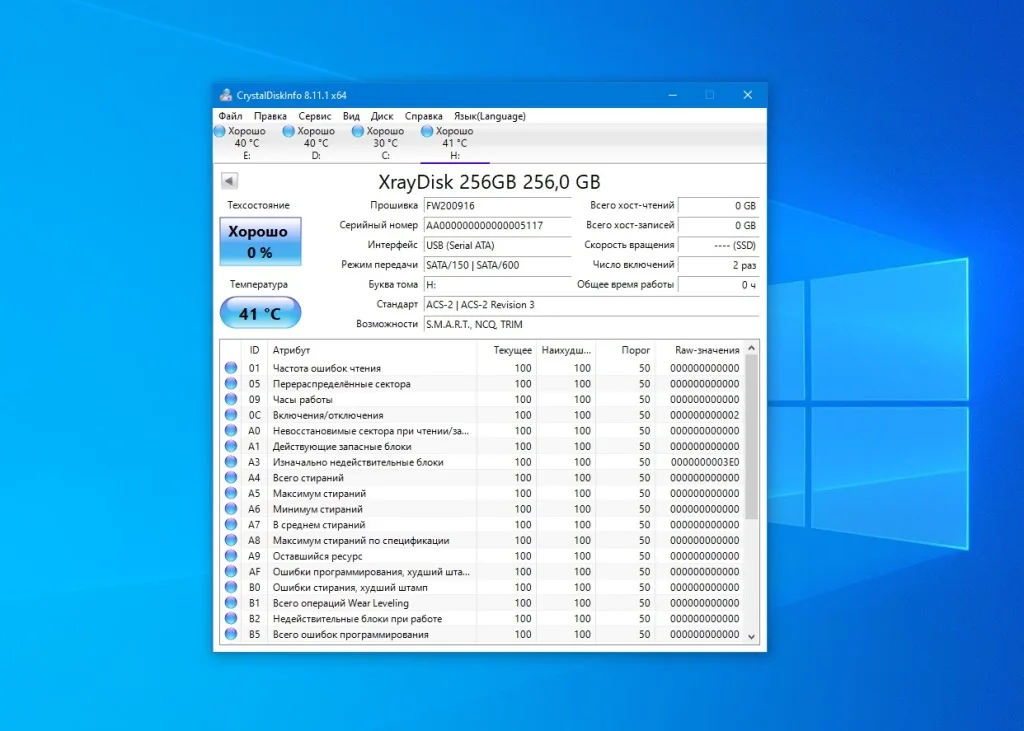The image size is (1024, 731).
Task: Click the attribute list scrollbar thumb
Action: (751, 437)
